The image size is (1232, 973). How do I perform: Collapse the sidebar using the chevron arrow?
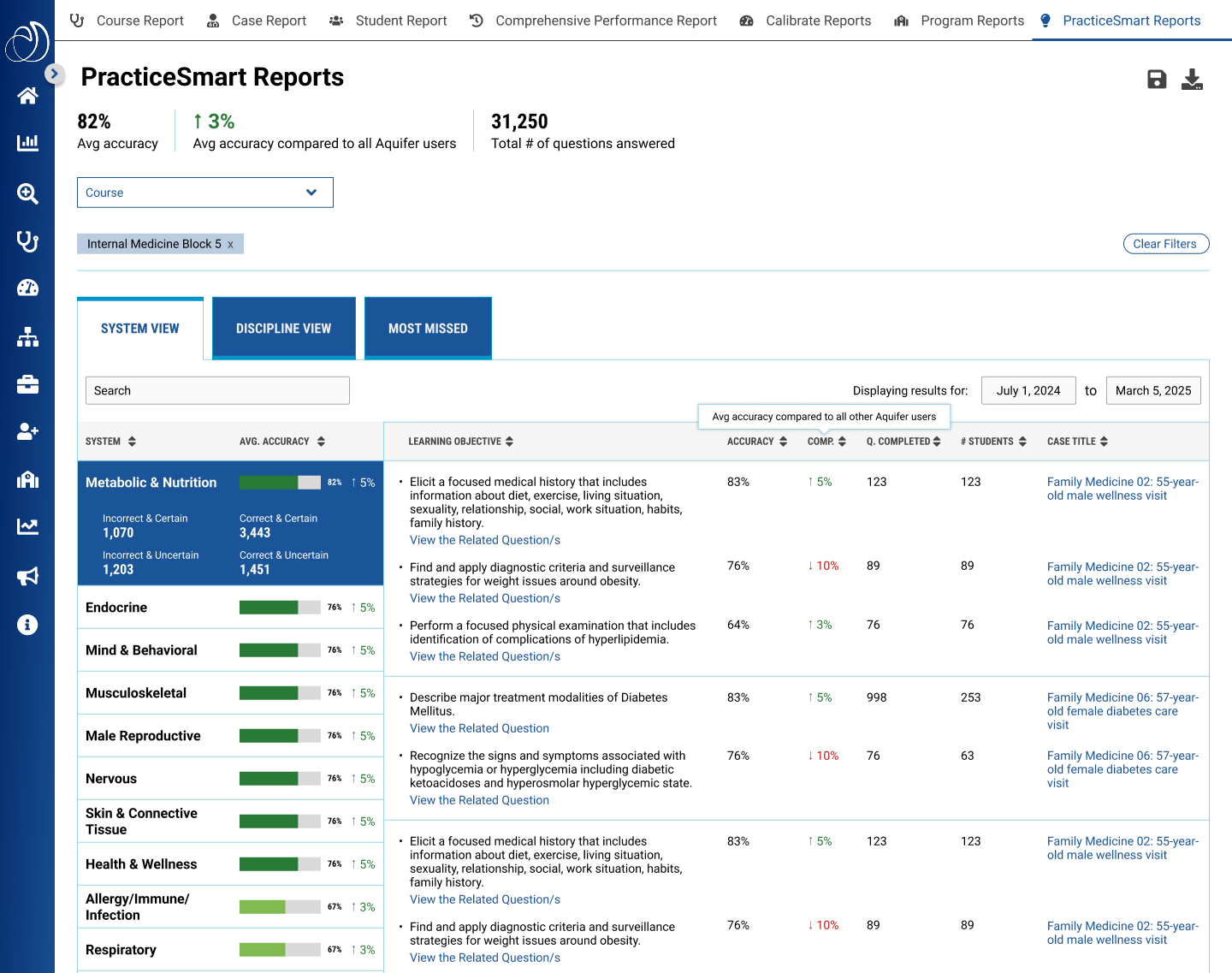coord(55,74)
